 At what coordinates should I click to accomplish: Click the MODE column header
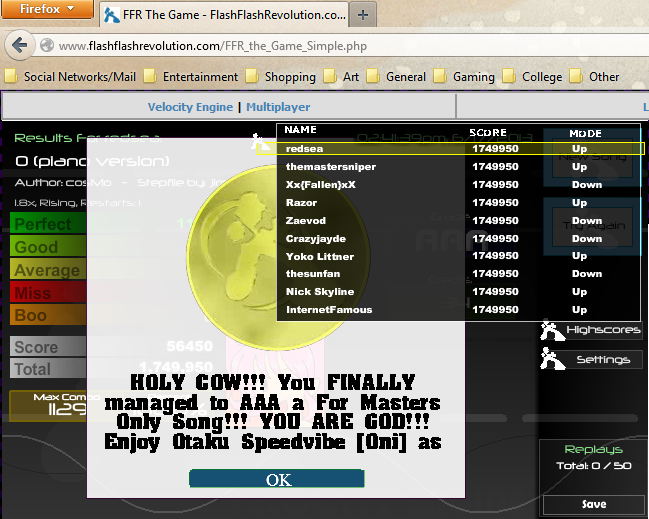coord(585,133)
